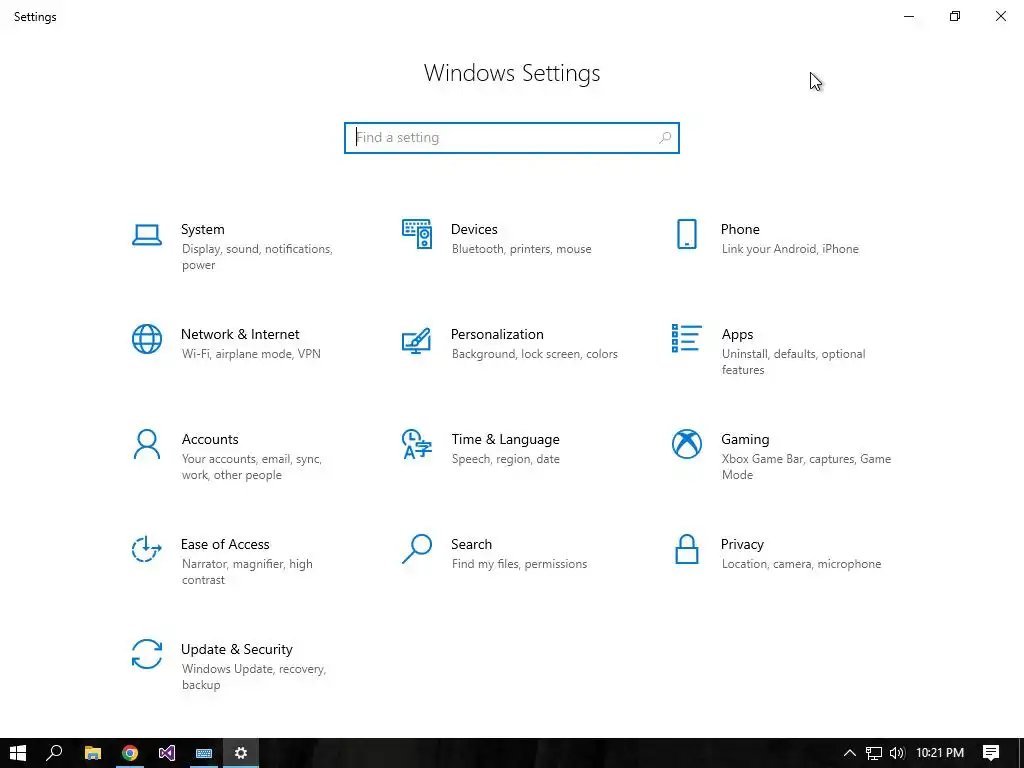The image size is (1024, 768).
Task: Open the Devices keyboard-speaker icon
Action: click(x=417, y=234)
